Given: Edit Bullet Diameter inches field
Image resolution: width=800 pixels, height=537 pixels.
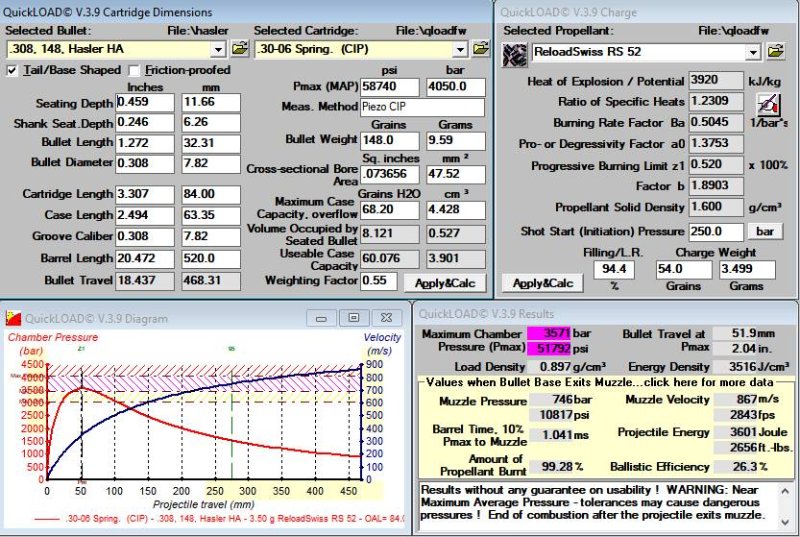Looking at the screenshot, I should pyautogui.click(x=145, y=164).
